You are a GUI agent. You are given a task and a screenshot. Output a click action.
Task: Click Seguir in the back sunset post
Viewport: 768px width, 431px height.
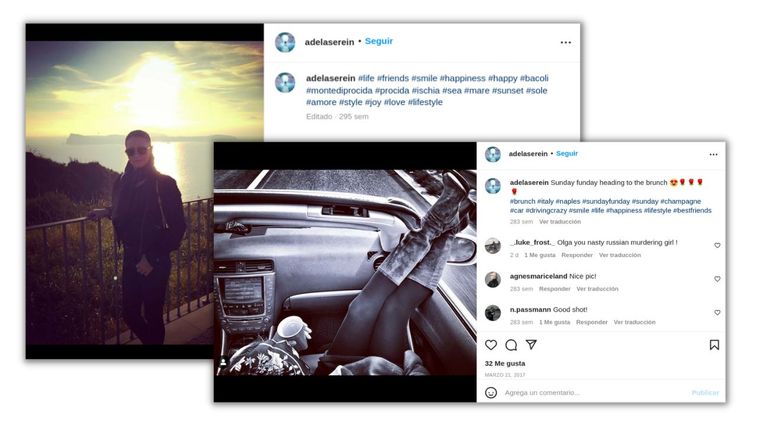click(379, 41)
